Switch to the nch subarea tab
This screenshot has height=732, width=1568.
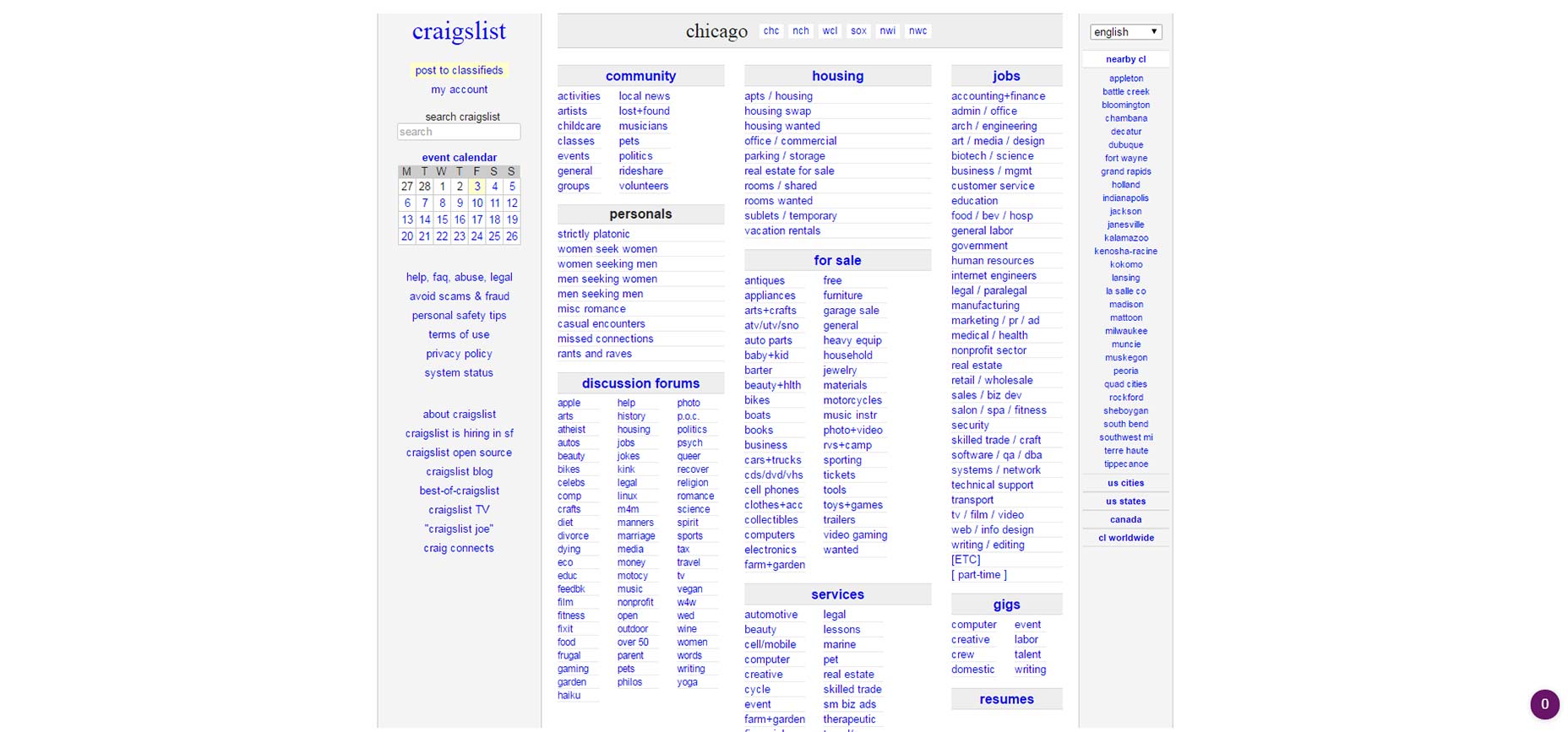click(800, 30)
